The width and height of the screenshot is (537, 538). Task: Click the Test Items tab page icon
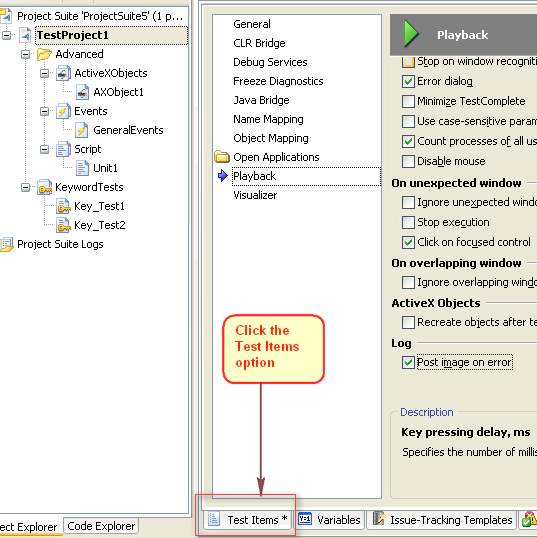214,519
